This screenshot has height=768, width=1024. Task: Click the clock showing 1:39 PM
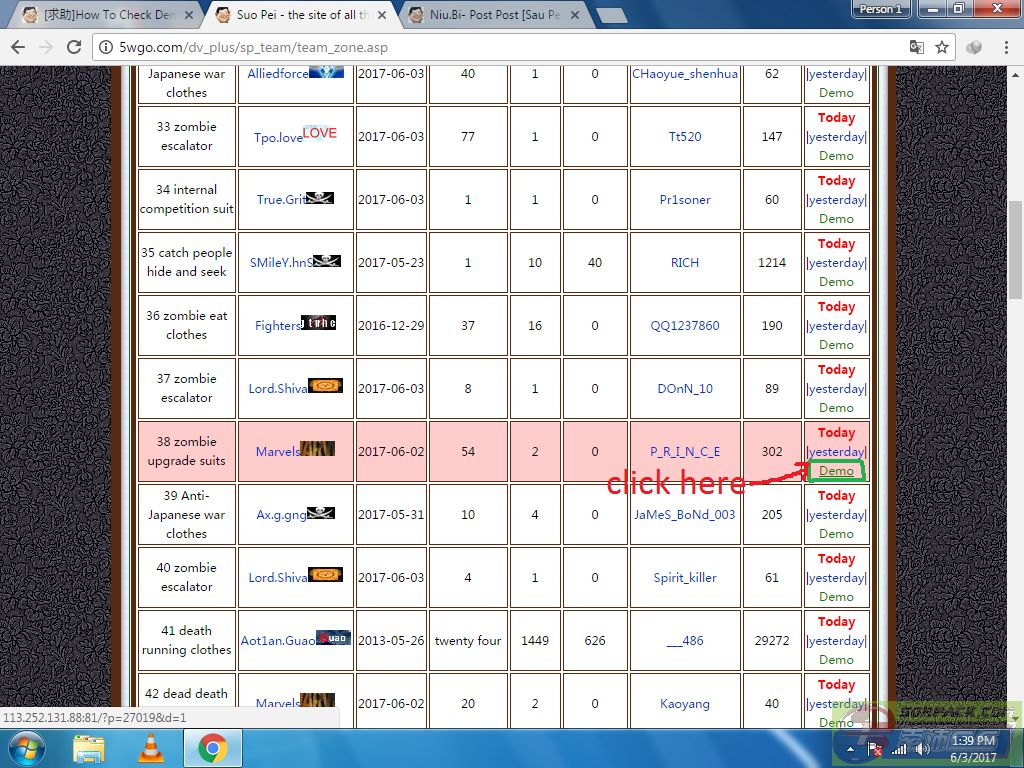point(972,741)
